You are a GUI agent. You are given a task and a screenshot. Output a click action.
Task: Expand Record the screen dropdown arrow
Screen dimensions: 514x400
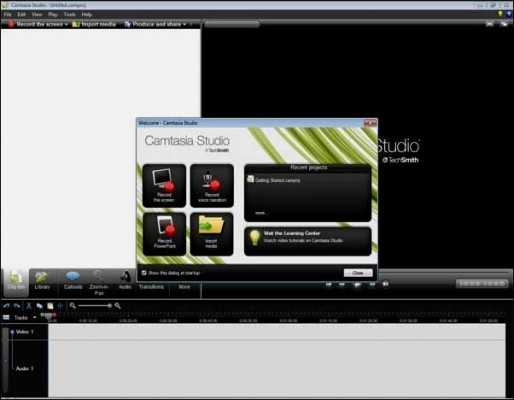pos(66,24)
